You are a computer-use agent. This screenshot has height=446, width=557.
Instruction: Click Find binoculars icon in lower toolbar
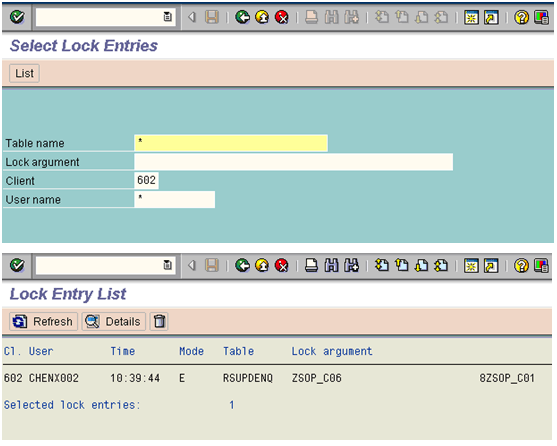coord(331,265)
